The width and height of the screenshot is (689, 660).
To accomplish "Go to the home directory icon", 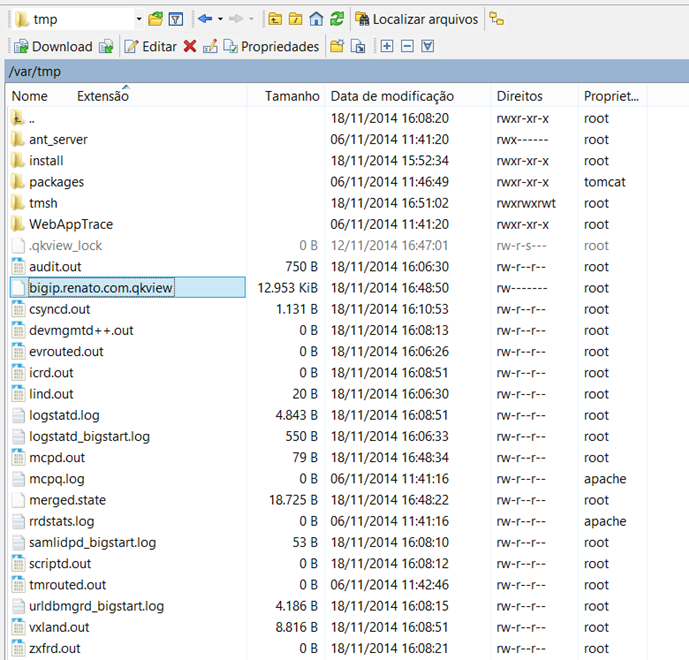I will pos(316,19).
